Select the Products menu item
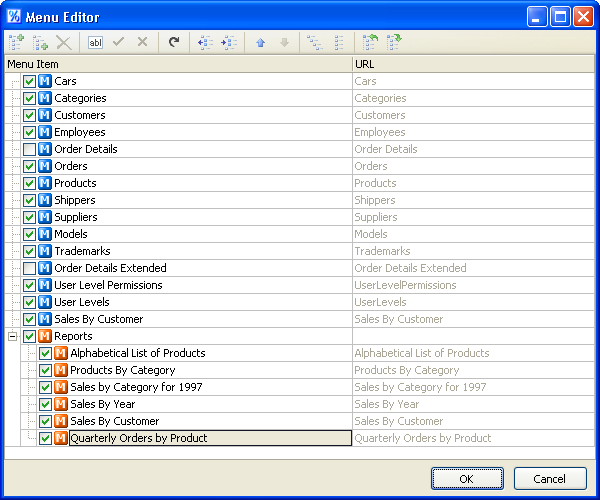This screenshot has width=600, height=500. pos(75,183)
